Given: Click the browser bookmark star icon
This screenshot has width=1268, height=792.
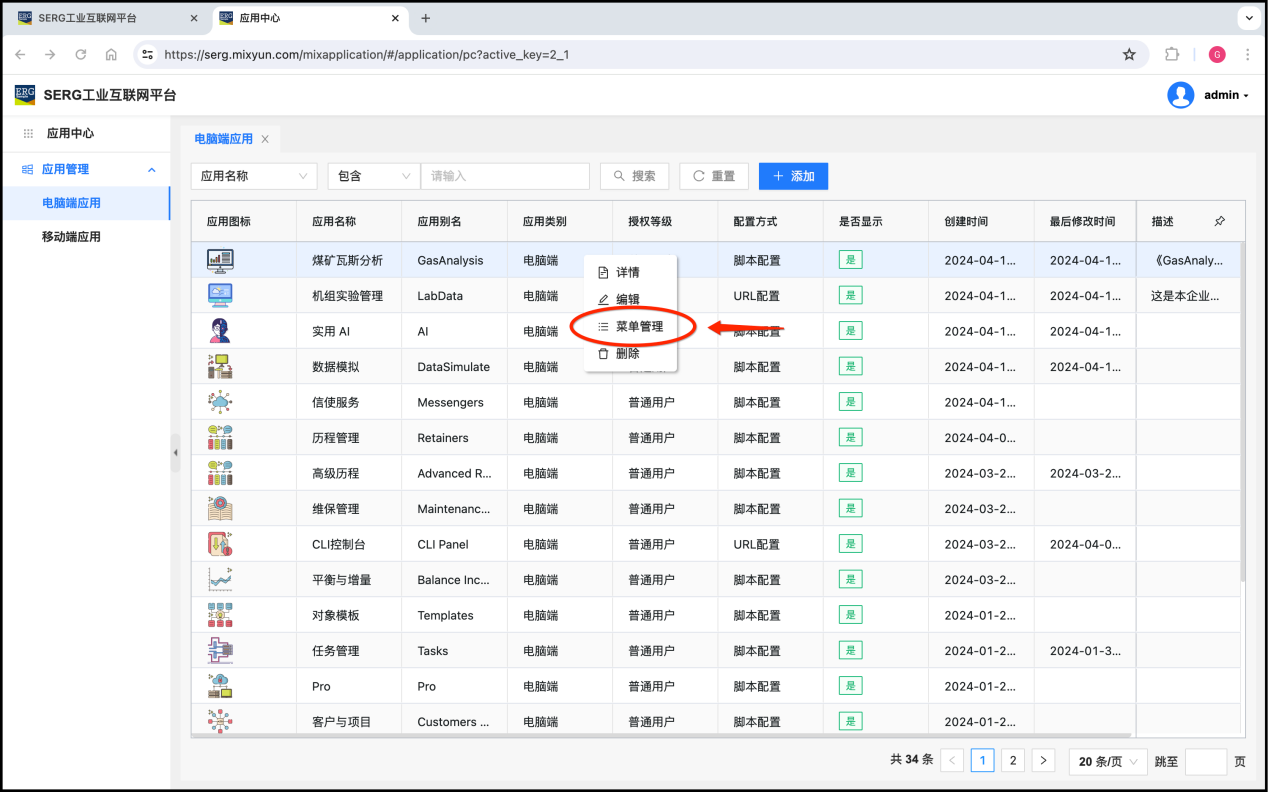Looking at the screenshot, I should click(x=1129, y=55).
